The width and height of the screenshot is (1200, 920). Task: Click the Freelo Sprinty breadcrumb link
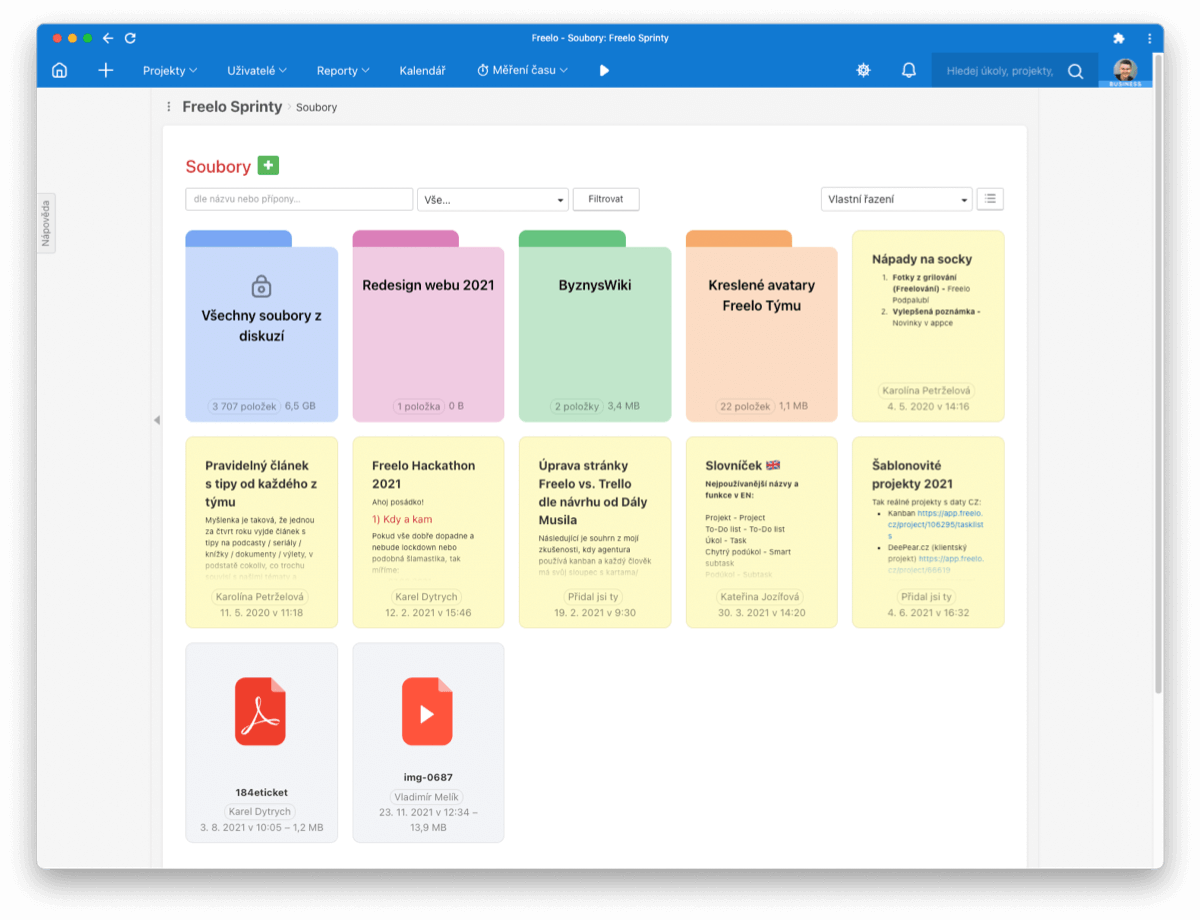pyautogui.click(x=232, y=107)
